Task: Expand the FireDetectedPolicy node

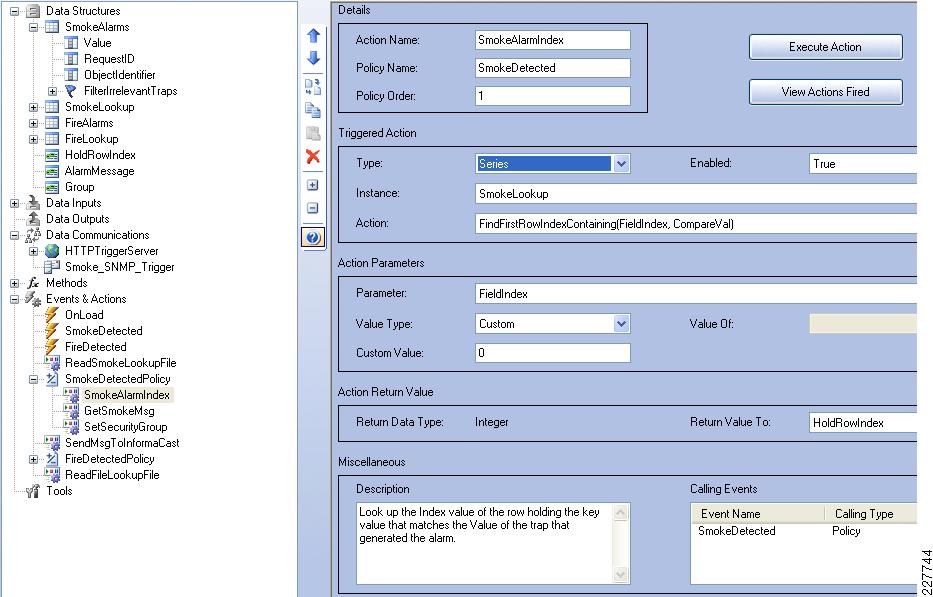Action: tap(33, 460)
